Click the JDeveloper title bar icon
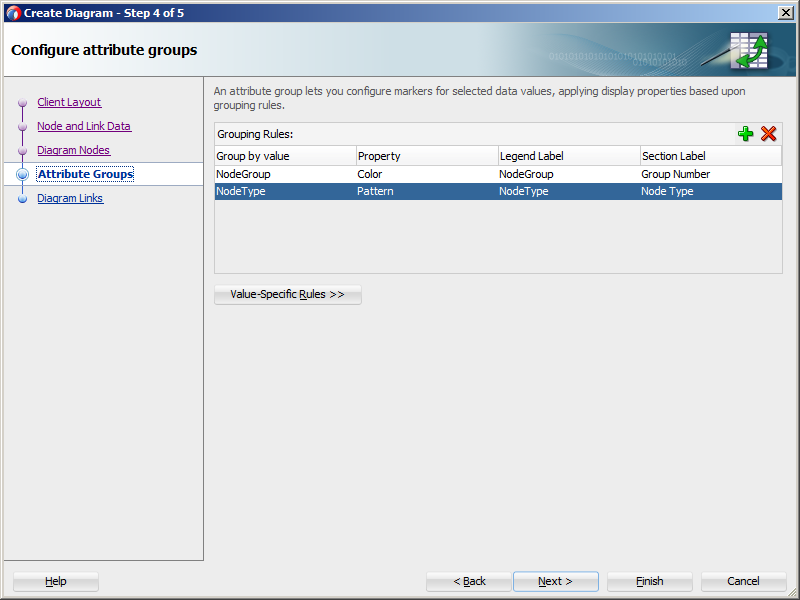 [13, 13]
